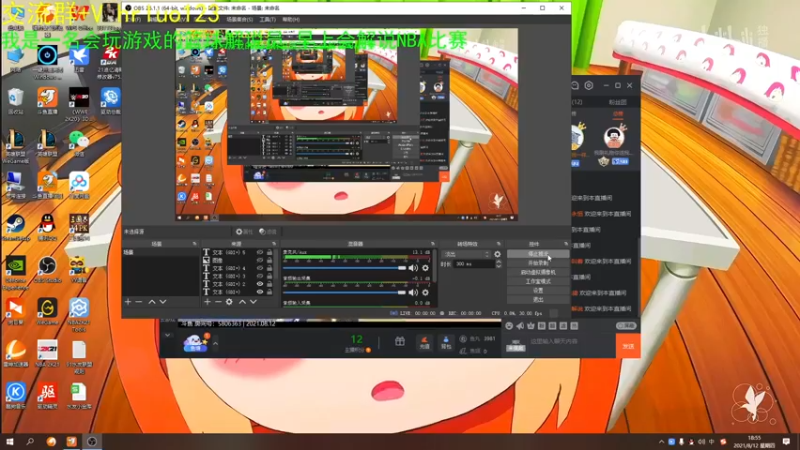The width and height of the screenshot is (800, 450).
Task: Pop out the 转场特效 dock panel
Action: (x=498, y=244)
